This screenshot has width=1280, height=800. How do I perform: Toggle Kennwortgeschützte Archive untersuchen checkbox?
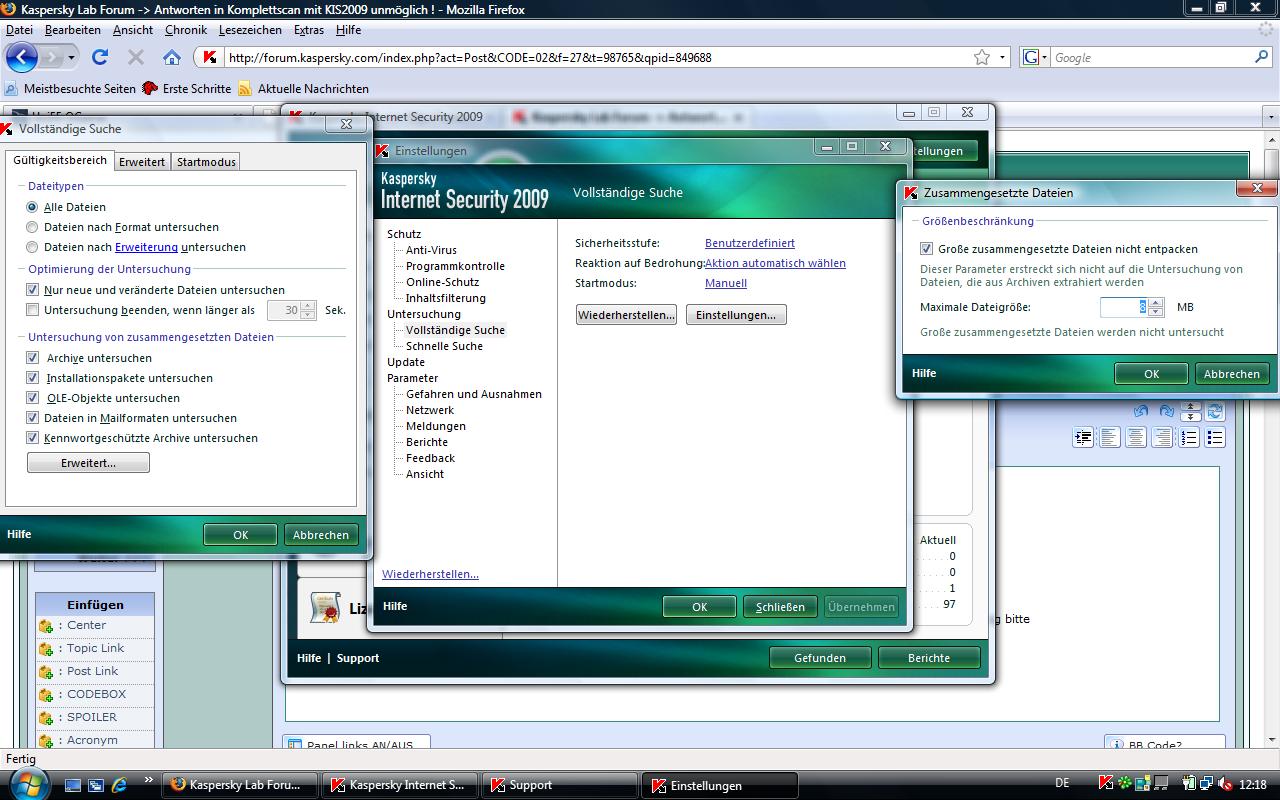[33, 438]
